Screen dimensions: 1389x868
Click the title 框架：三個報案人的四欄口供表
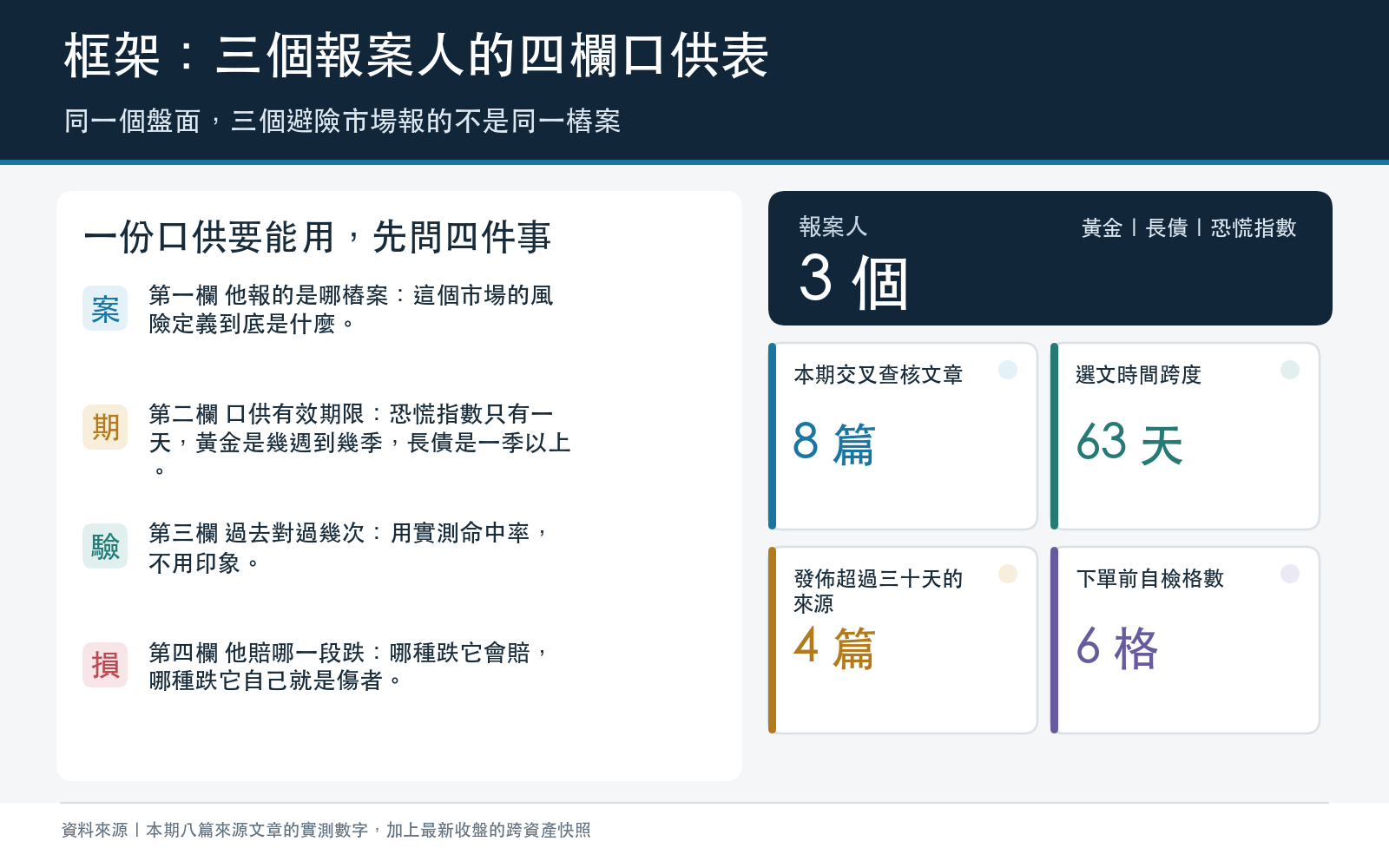[x=416, y=56]
